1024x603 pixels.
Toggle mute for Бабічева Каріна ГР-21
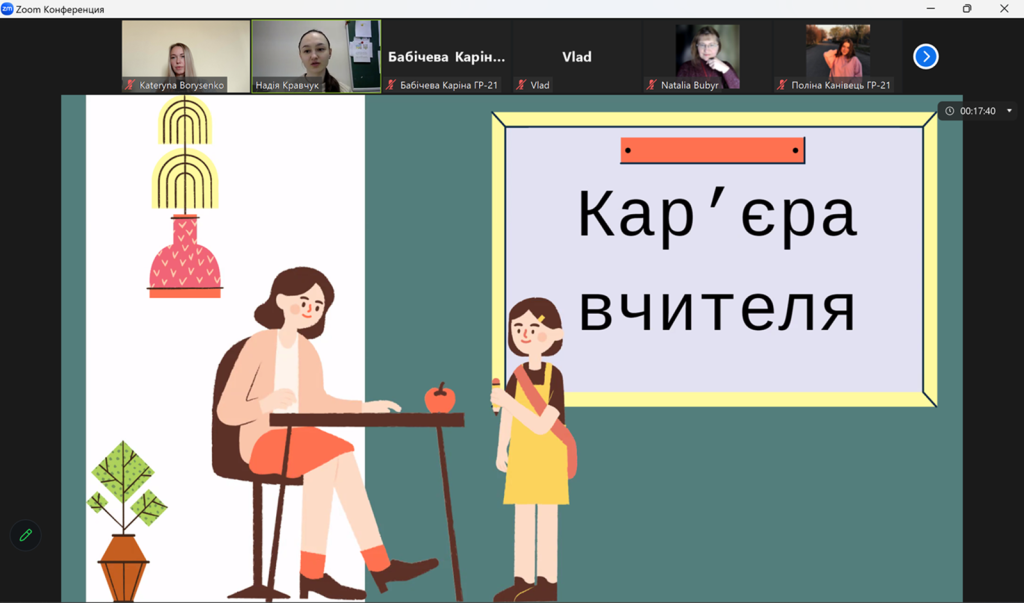coord(392,85)
